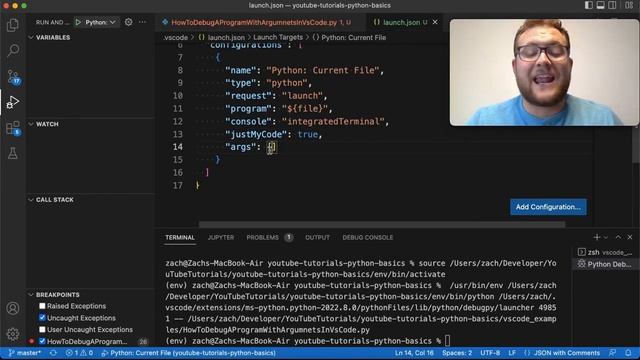Open launch.json via debug gear icon
The image size is (640, 360).
pyautogui.click(x=129, y=22)
